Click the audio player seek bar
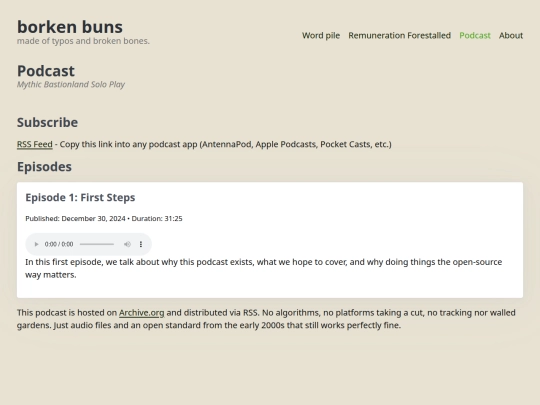Viewport: 540px width, 405px height. [x=97, y=244]
